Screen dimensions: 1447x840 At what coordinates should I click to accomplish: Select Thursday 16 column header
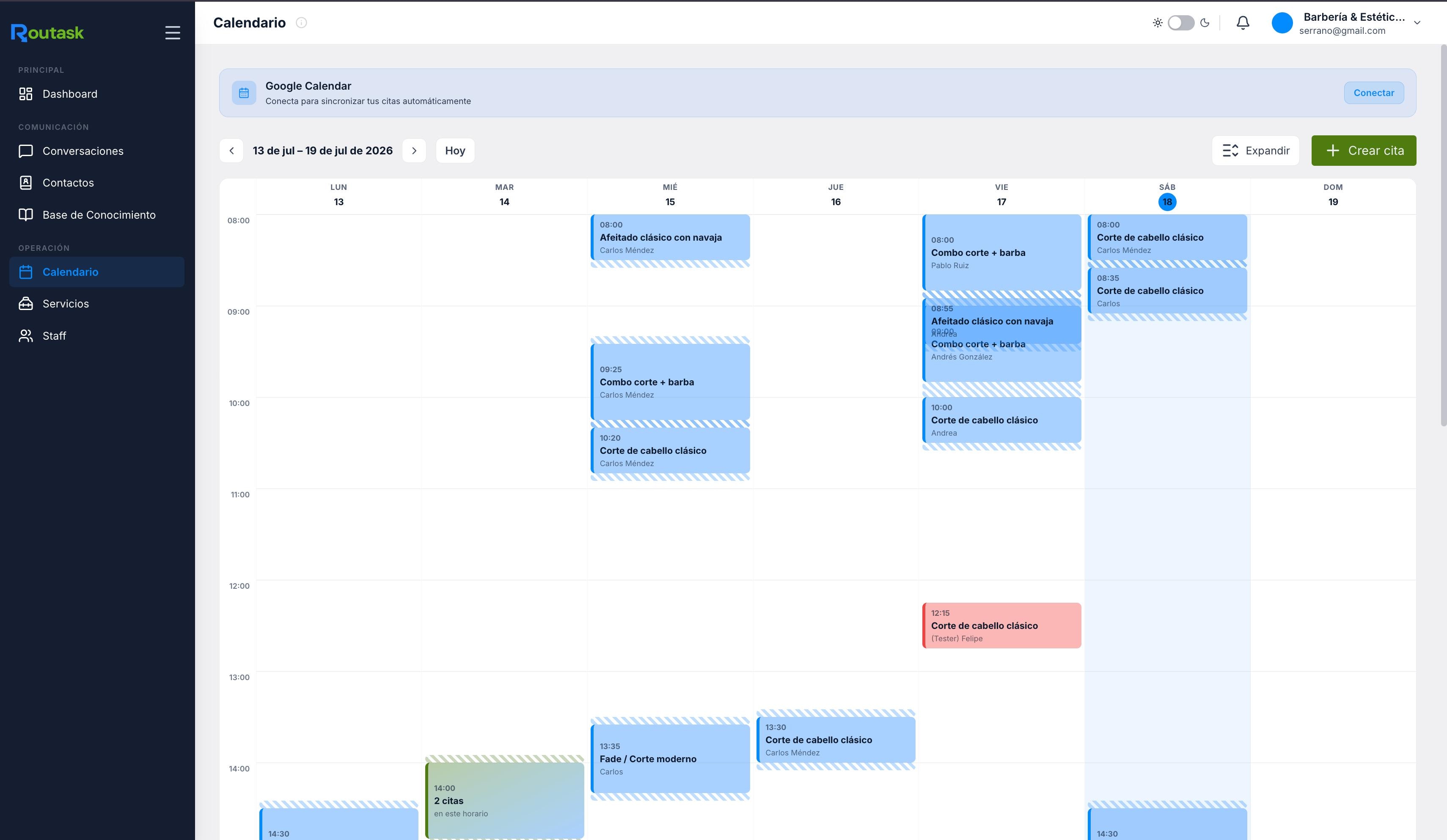tap(836, 195)
